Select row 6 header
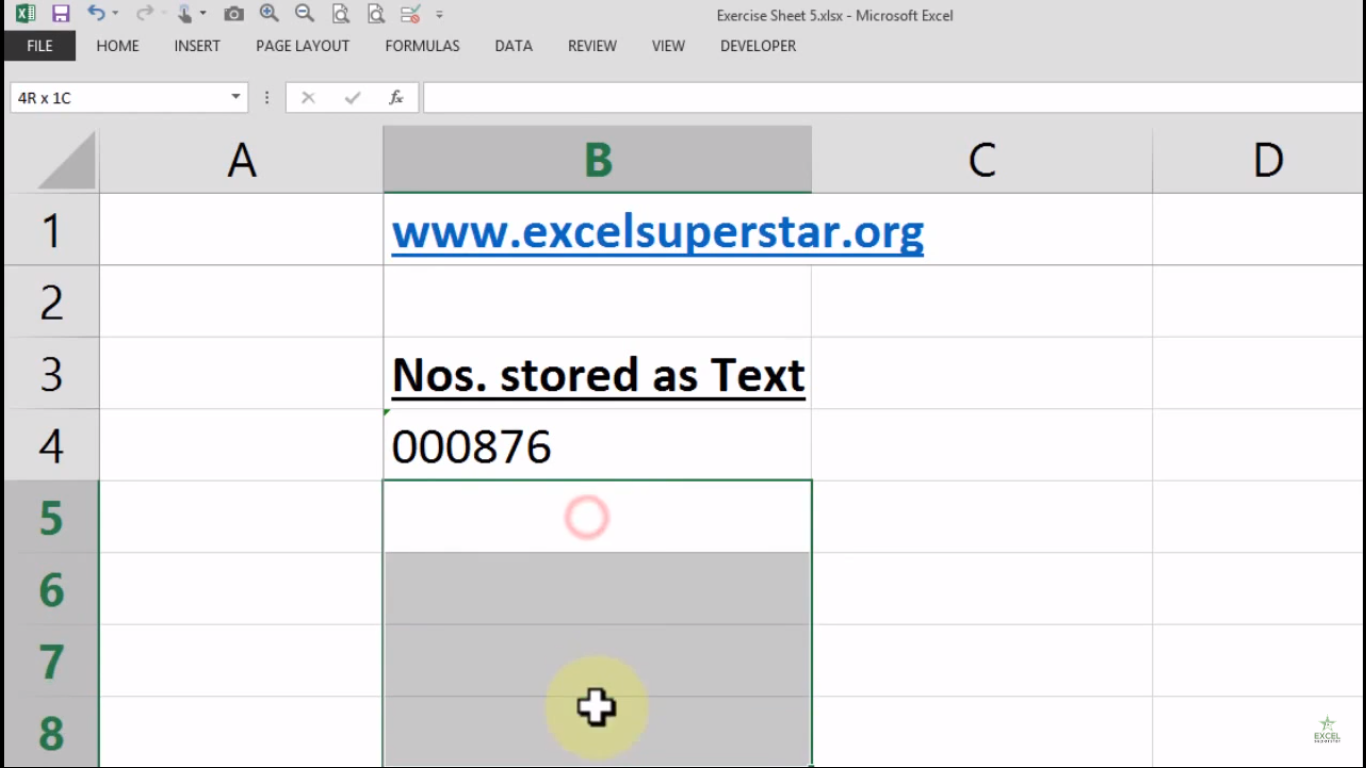1366x768 pixels. click(51, 589)
